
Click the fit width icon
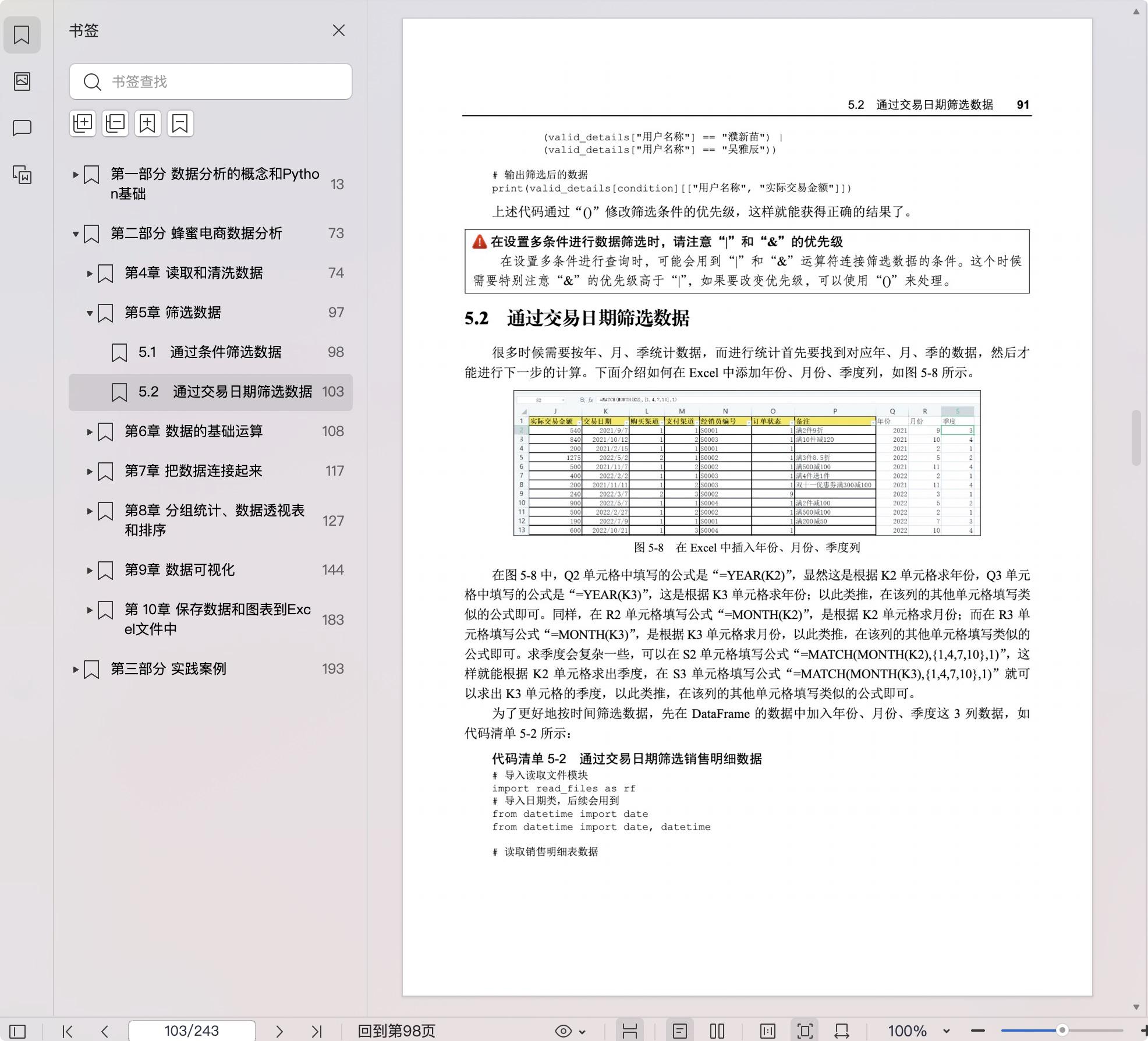point(842,1031)
